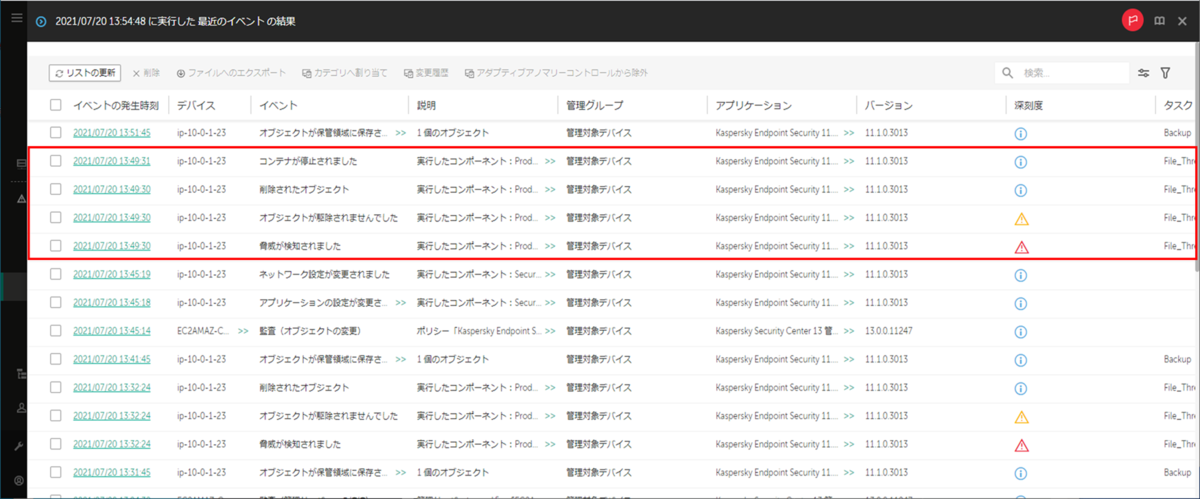1200x499 pixels.
Task: Click 削除 delete toolbar item
Action: click(146, 73)
